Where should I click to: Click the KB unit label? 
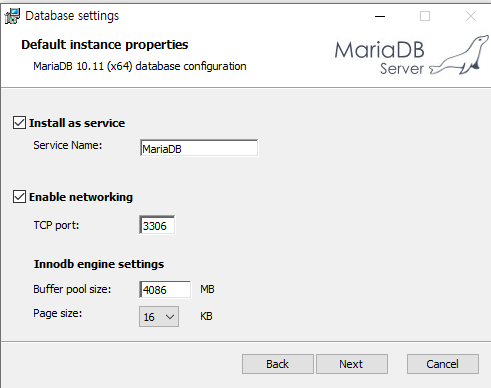(206, 316)
